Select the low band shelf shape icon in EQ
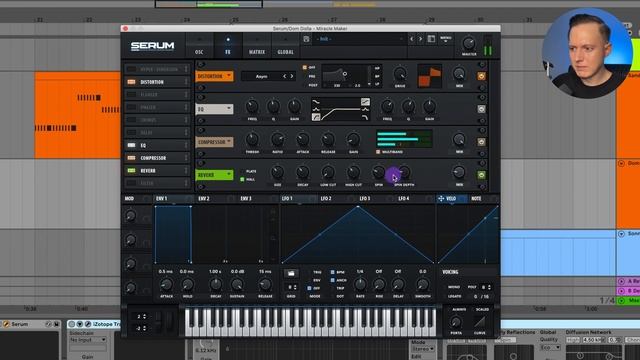 tap(316, 102)
